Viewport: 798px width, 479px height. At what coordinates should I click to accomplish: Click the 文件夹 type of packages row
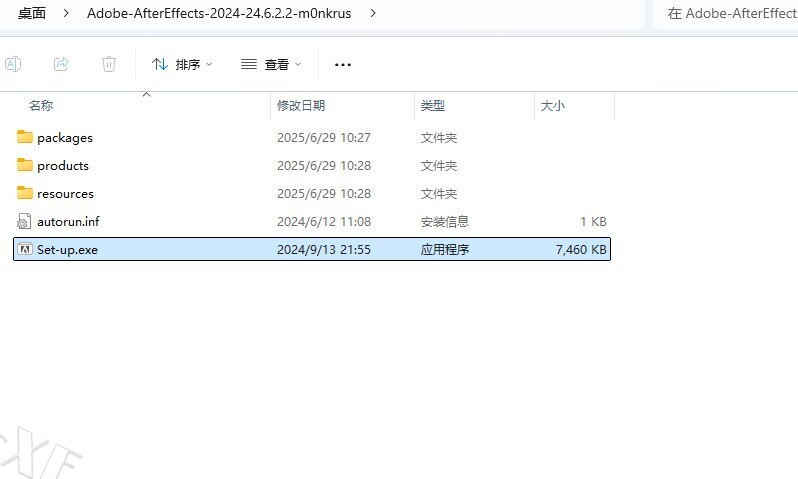click(x=438, y=137)
